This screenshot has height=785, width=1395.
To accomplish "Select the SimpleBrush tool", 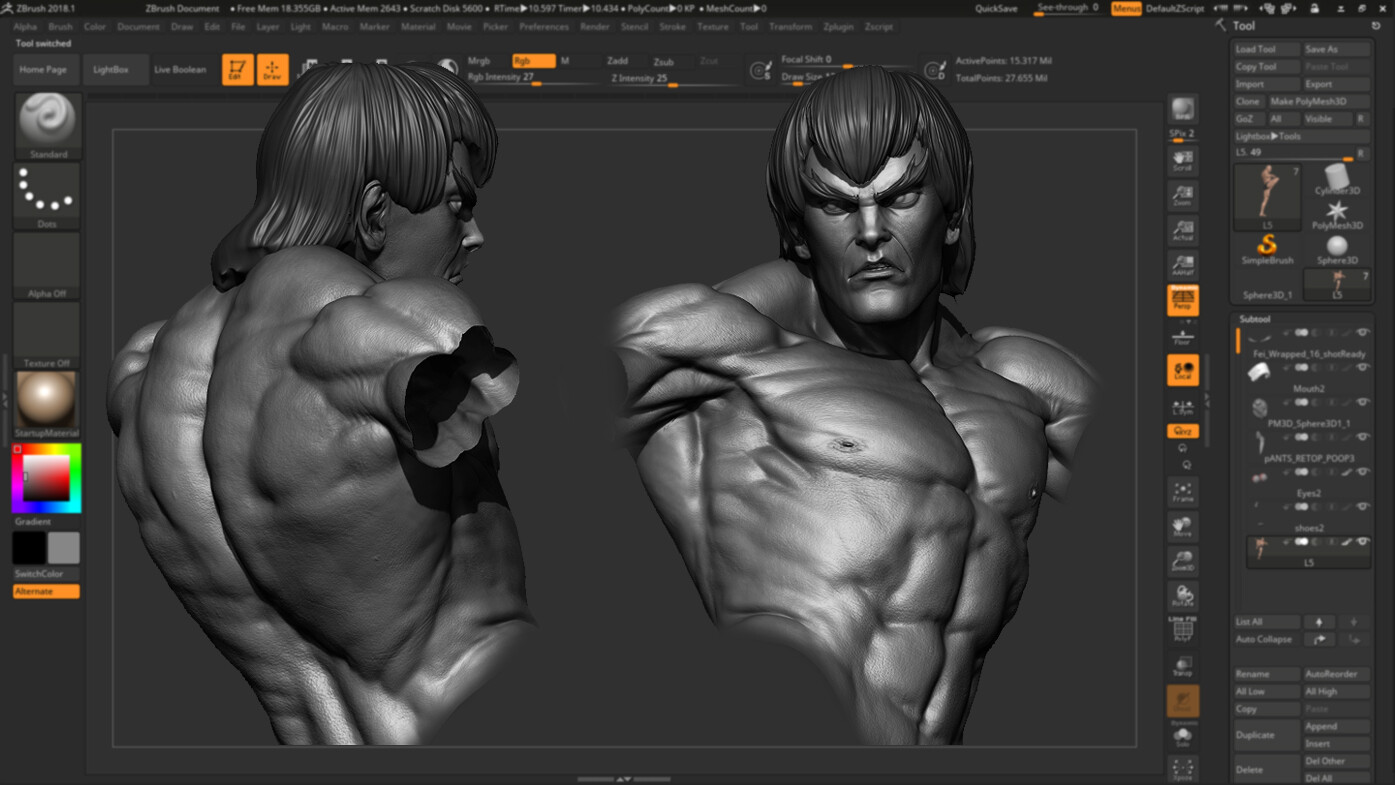I will click(1267, 250).
